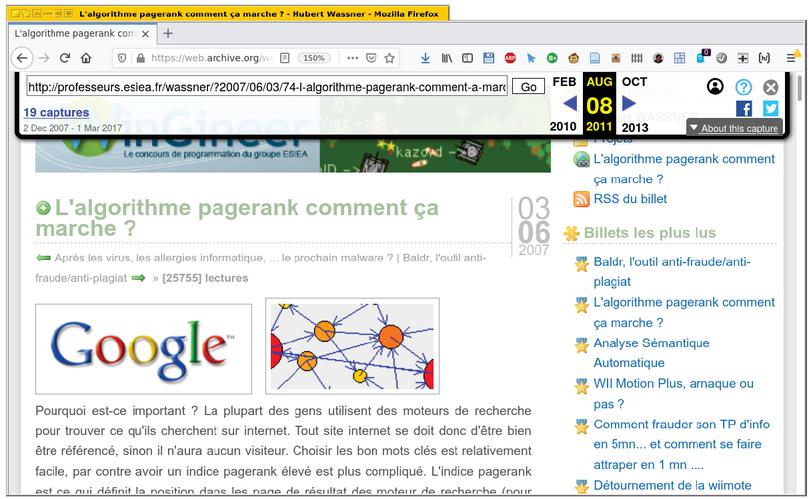This screenshot has height=499, width=809.
Task: Open the Adblock Plus red ABP icon
Action: (510, 58)
